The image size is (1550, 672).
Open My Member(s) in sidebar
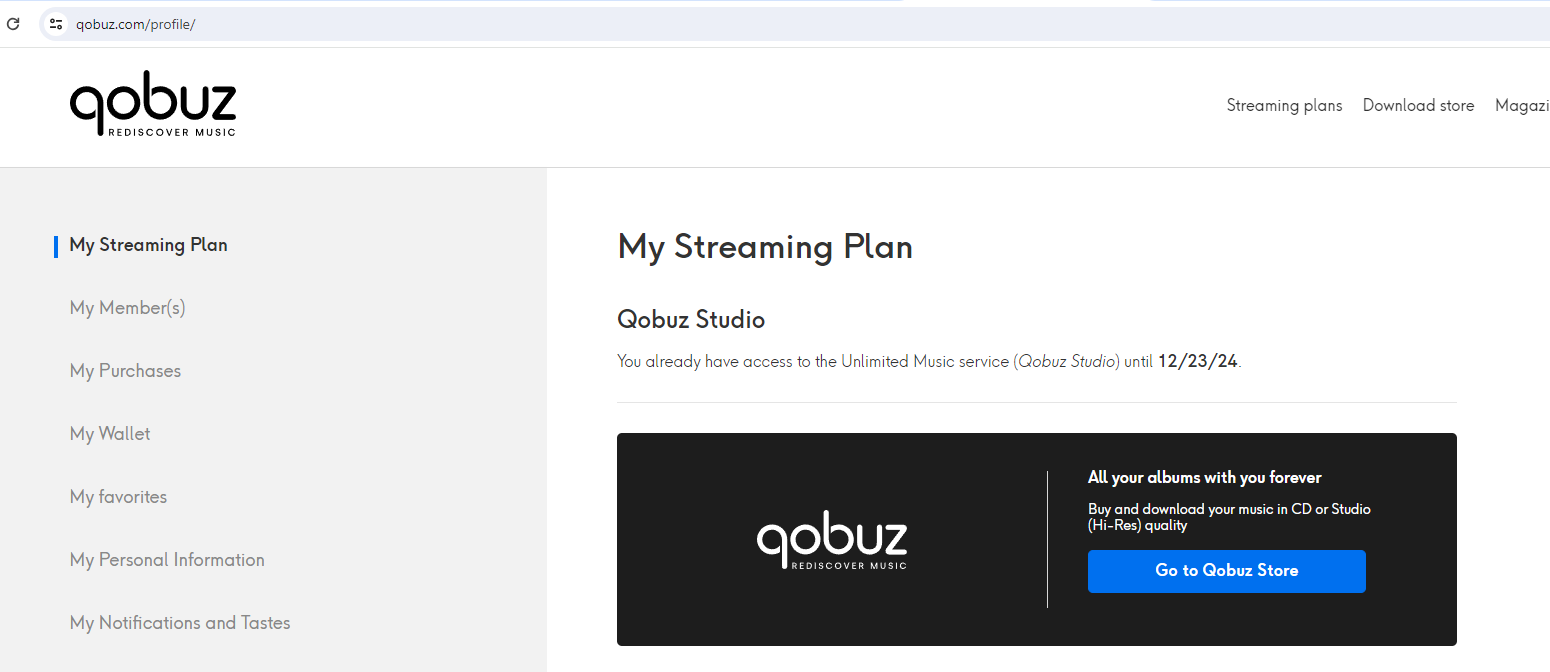[127, 308]
